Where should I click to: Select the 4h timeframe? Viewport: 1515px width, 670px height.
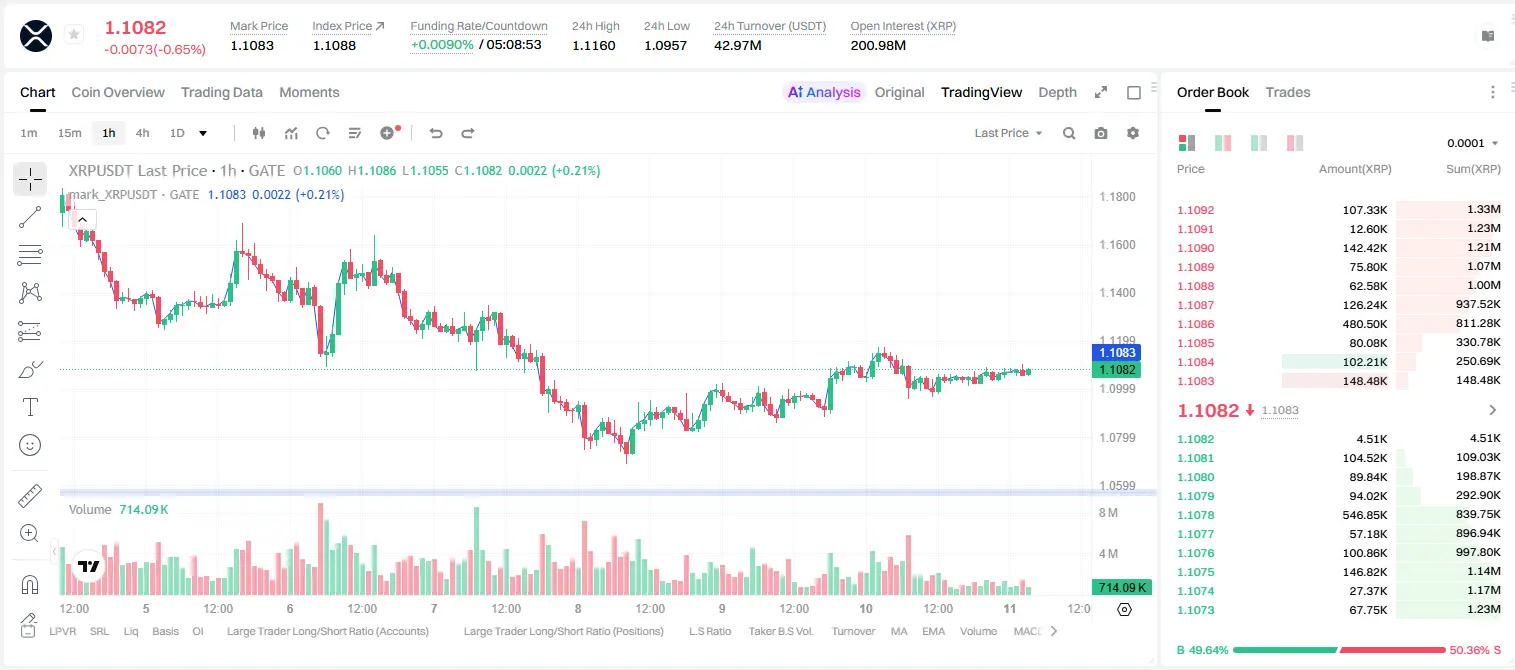[x=142, y=133]
